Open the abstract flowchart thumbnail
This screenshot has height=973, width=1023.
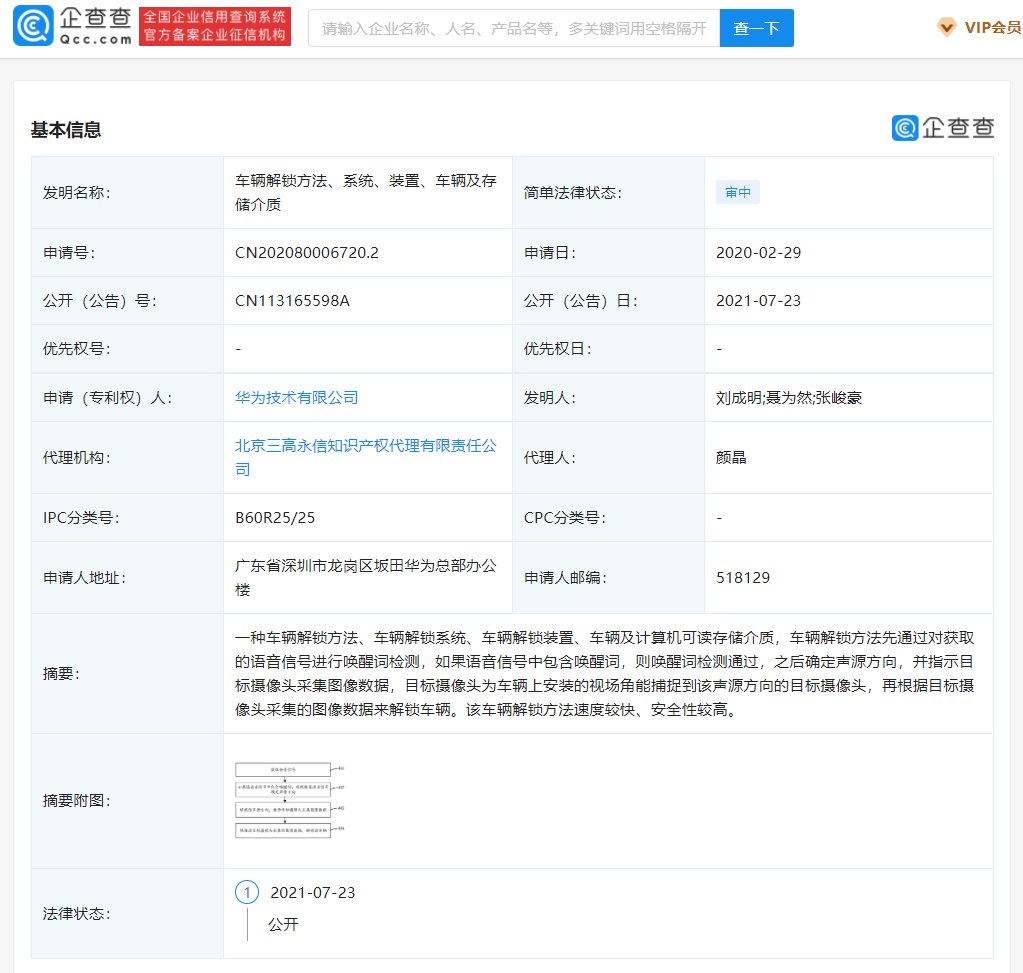click(x=290, y=800)
